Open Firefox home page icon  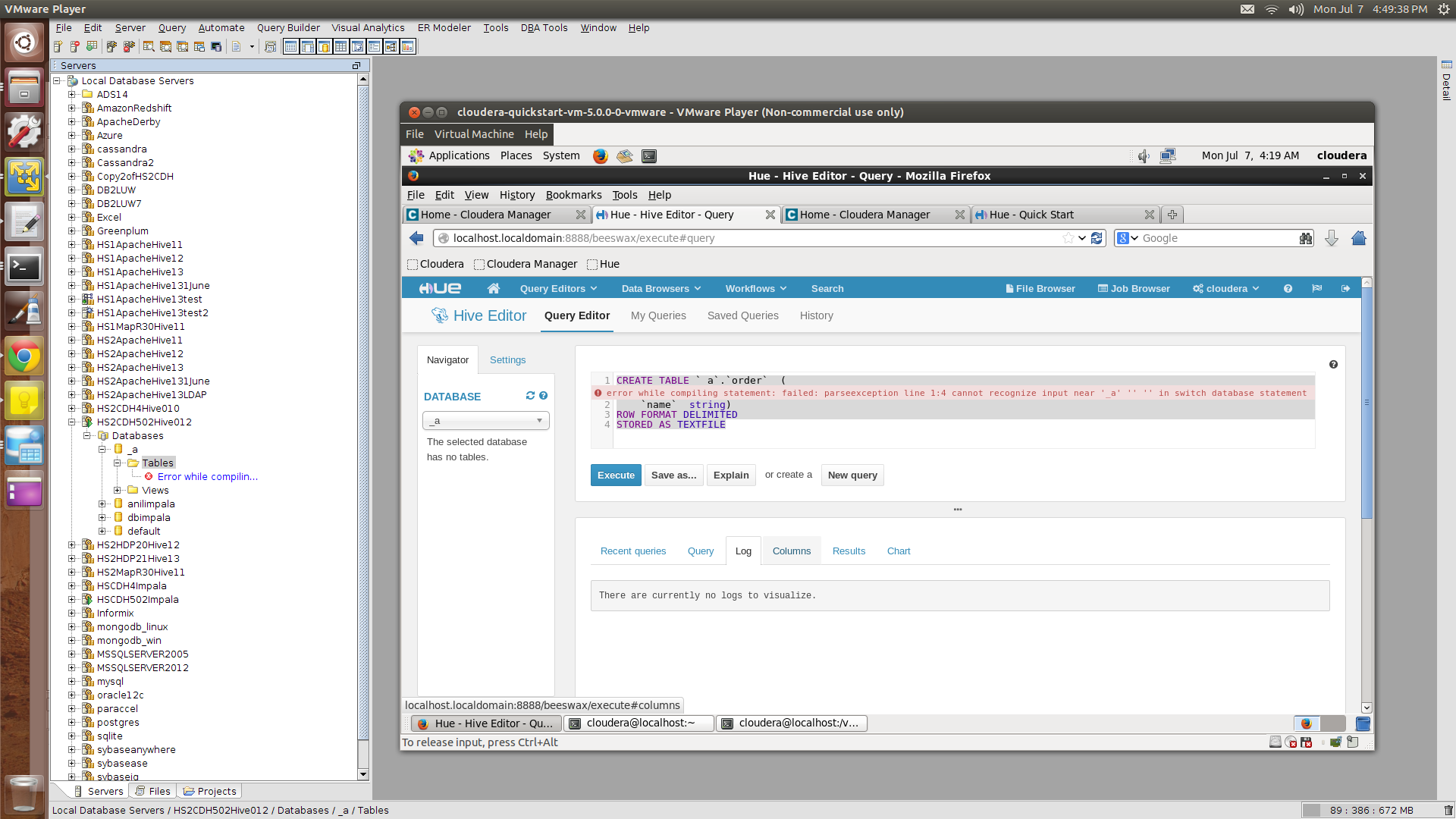pyautogui.click(x=1358, y=238)
